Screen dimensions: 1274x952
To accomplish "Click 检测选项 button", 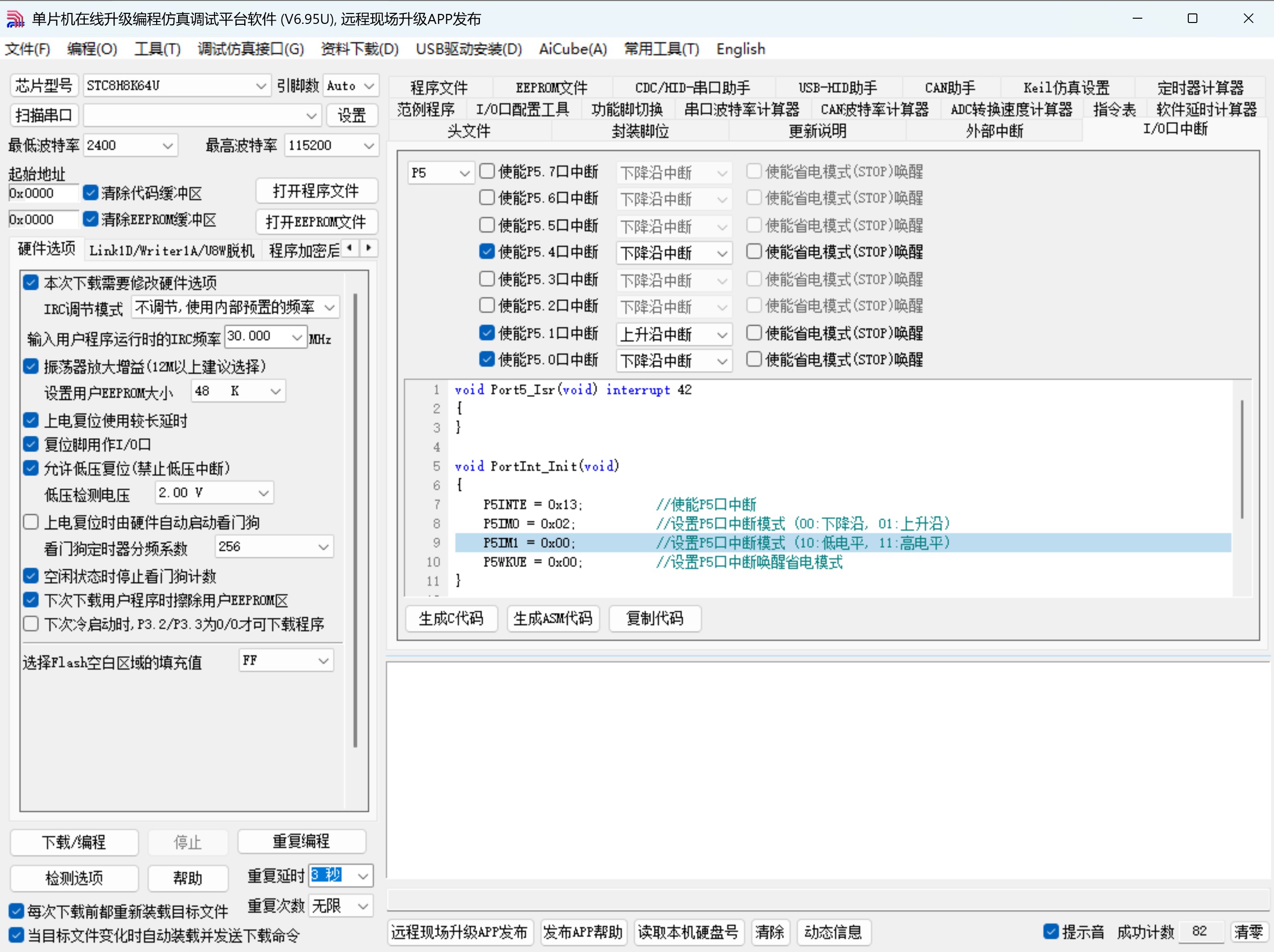I will click(74, 878).
